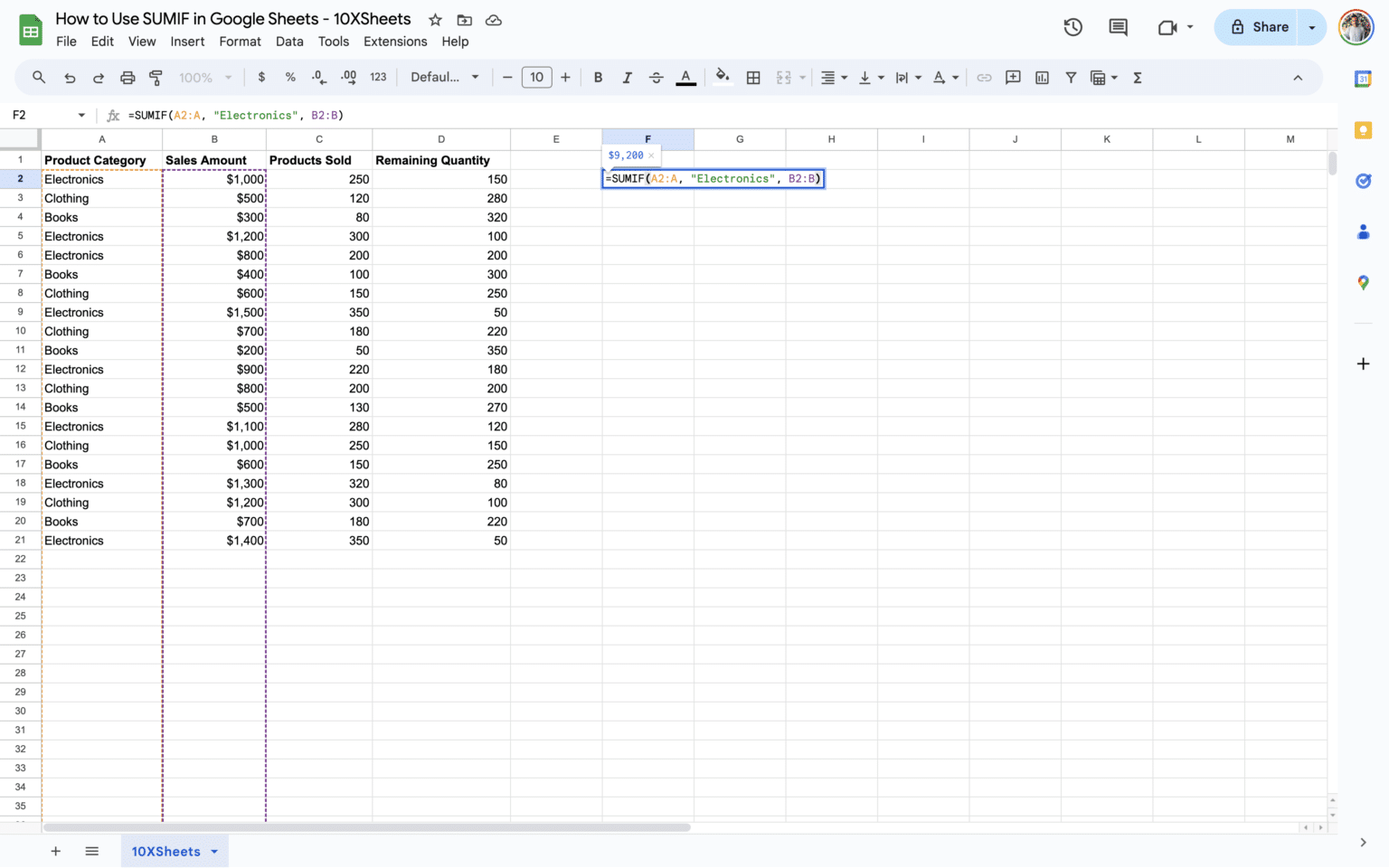The width and height of the screenshot is (1389, 868).
Task: Open the Extensions menu
Action: [395, 41]
